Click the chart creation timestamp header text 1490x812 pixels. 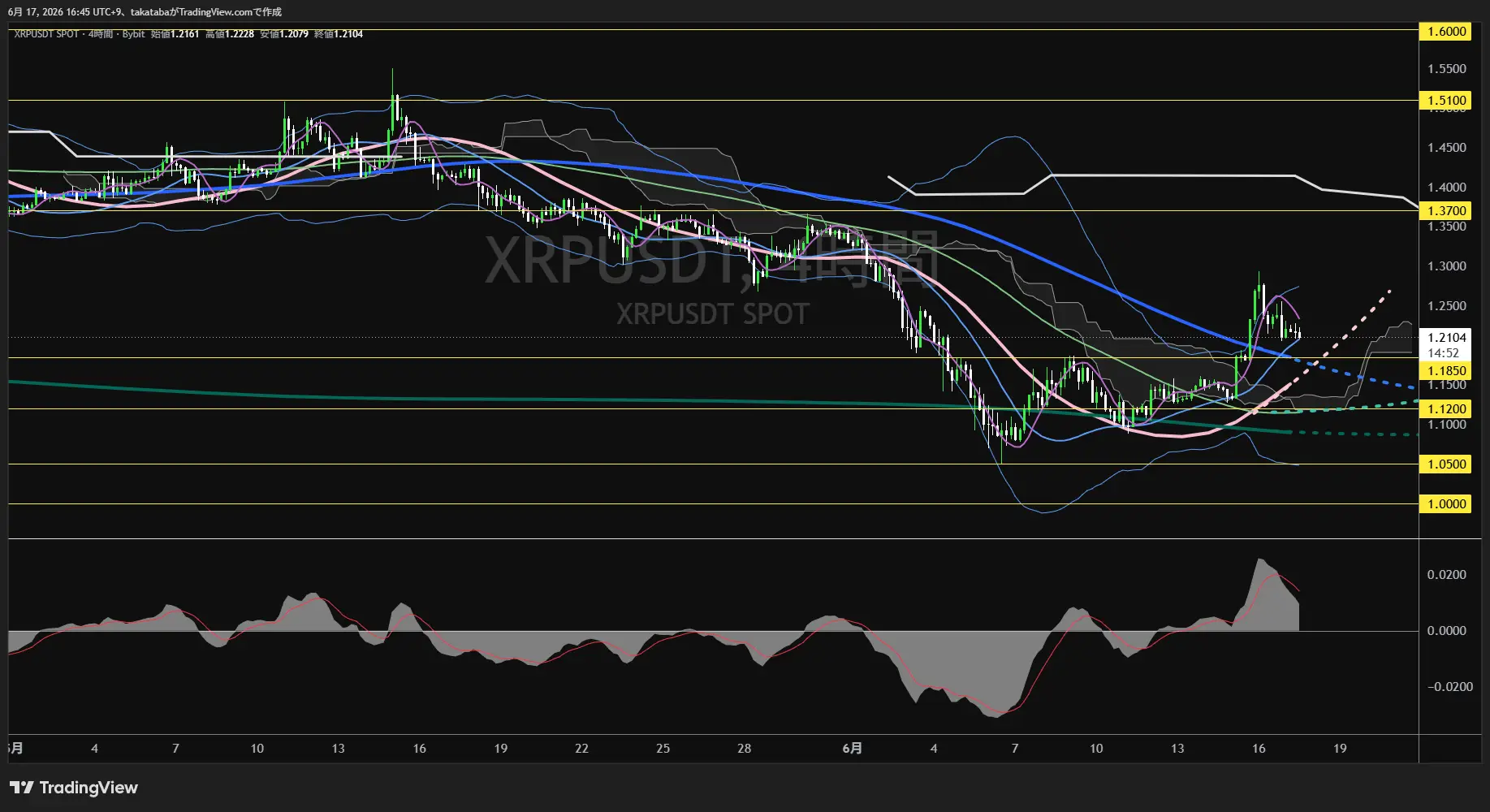[145, 12]
